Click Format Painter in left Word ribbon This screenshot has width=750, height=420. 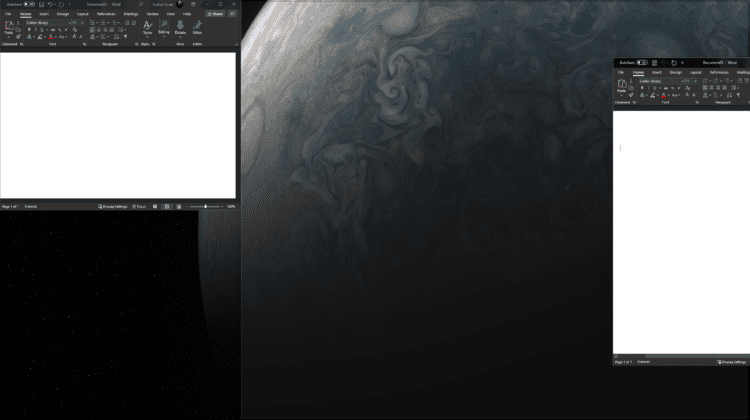pyautogui.click(x=18, y=36)
